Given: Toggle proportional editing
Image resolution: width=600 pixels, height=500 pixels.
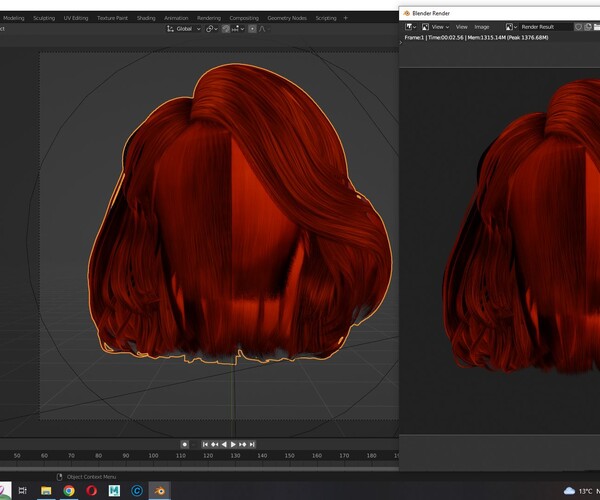Looking at the screenshot, I should point(252,29).
